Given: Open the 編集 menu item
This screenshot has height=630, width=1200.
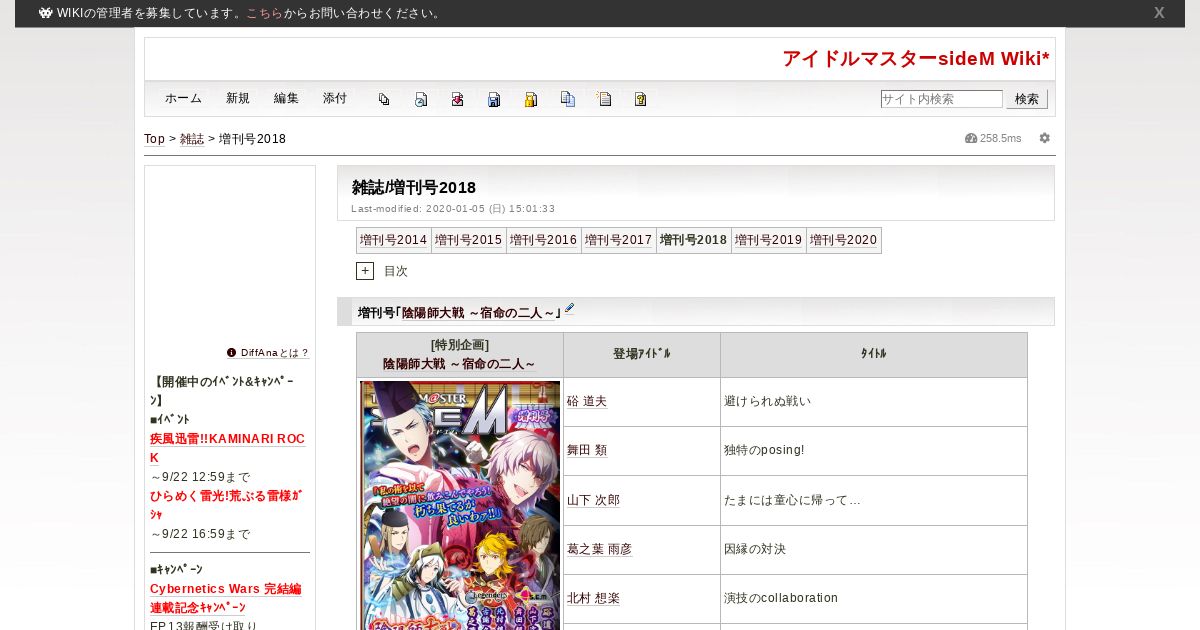Looking at the screenshot, I should [x=286, y=98].
